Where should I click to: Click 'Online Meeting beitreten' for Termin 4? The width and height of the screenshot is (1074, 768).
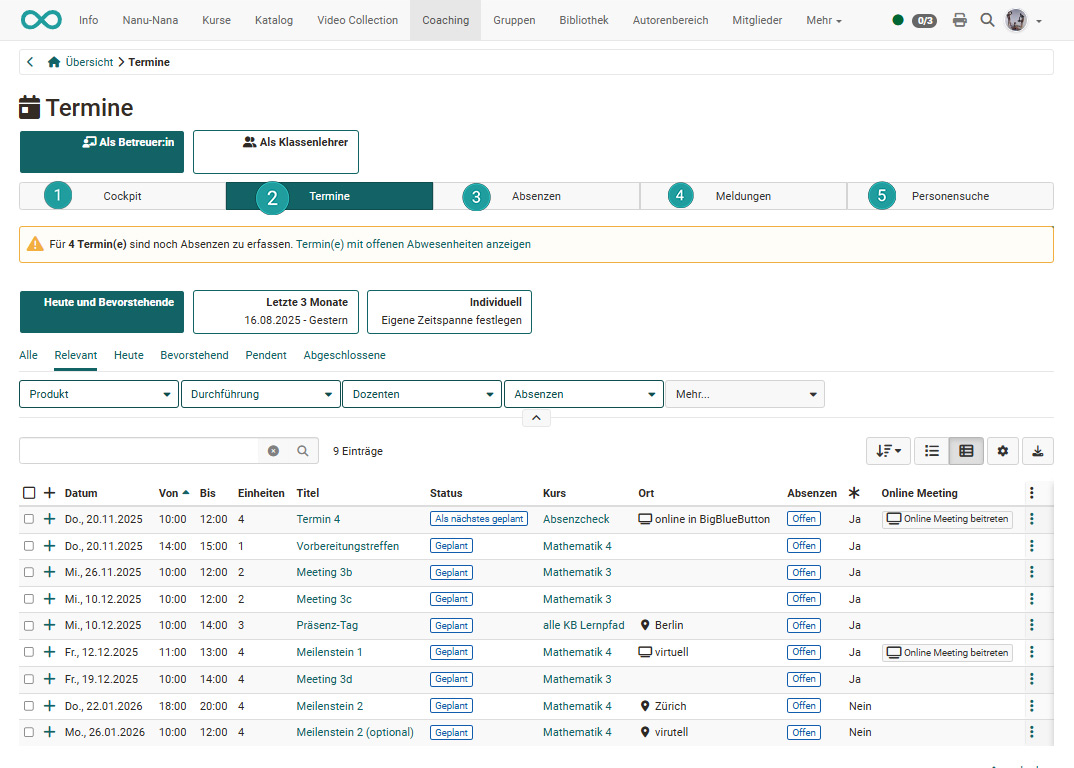coord(946,518)
